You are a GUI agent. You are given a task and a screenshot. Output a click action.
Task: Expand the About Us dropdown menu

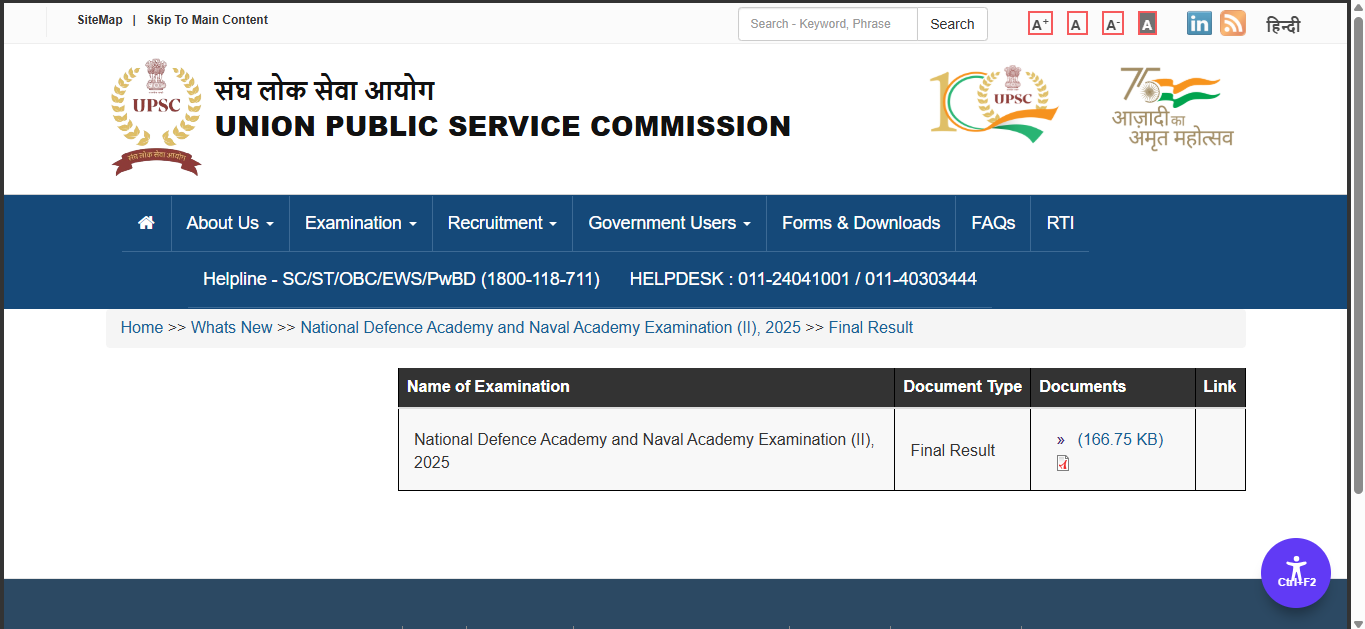pos(230,223)
